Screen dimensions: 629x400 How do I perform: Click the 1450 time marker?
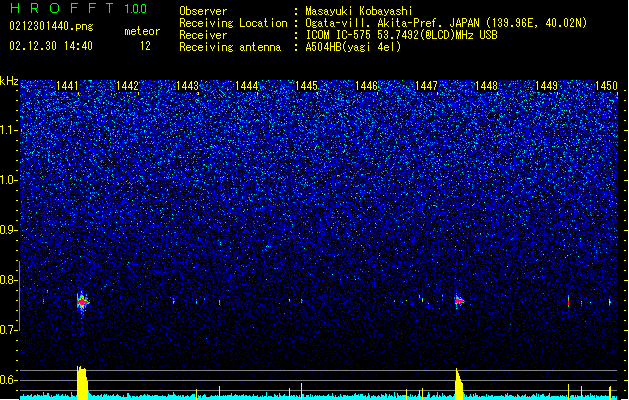point(606,86)
